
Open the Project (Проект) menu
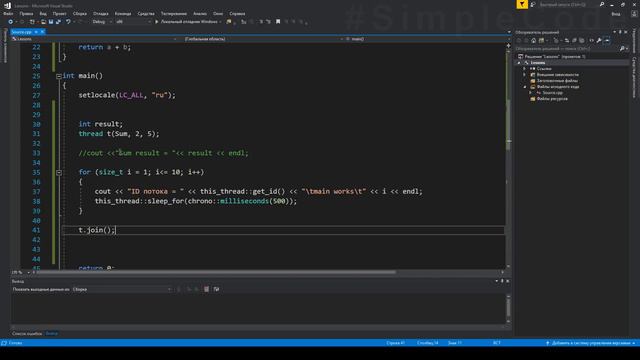(59, 13)
